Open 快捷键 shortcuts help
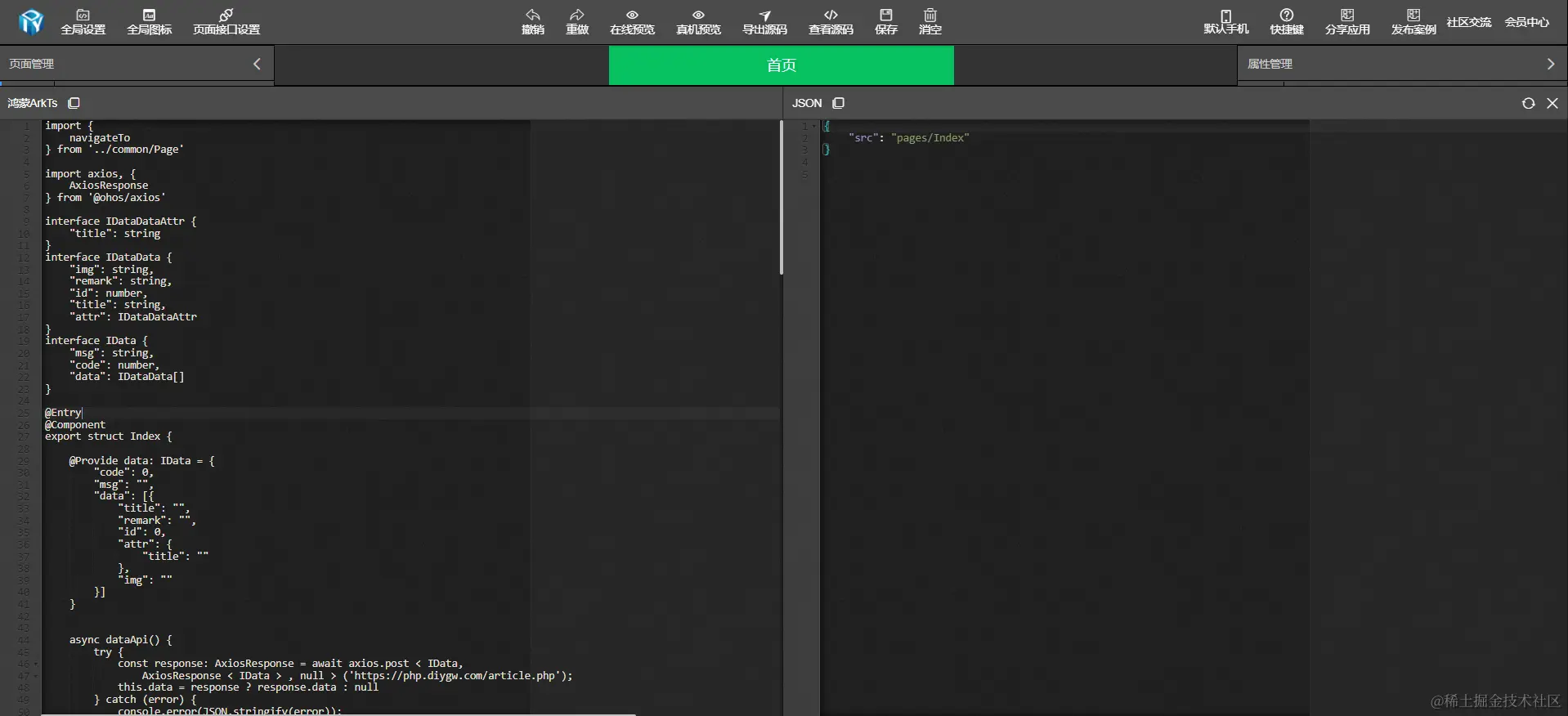1568x716 pixels. (x=1287, y=22)
